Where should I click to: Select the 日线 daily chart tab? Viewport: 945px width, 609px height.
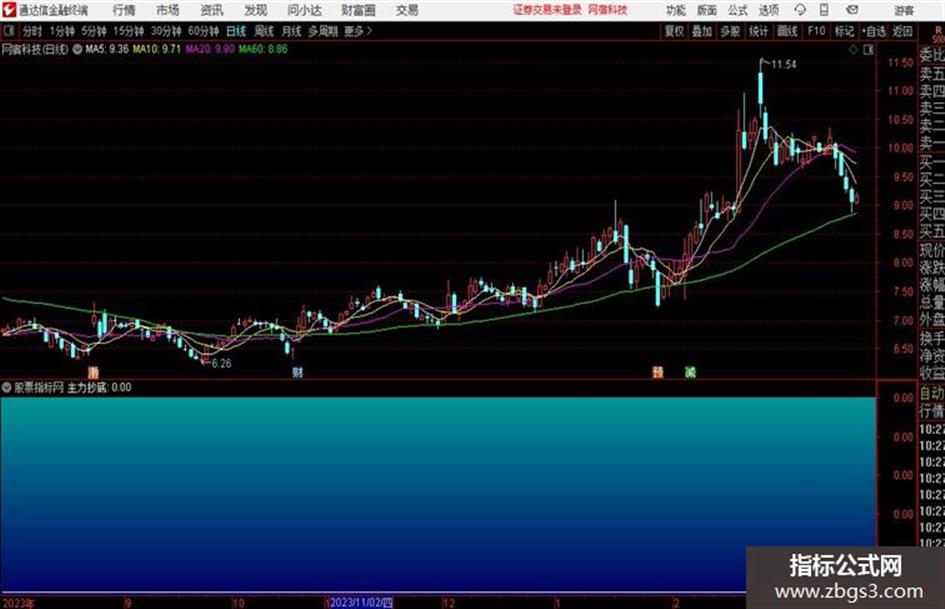coord(236,31)
